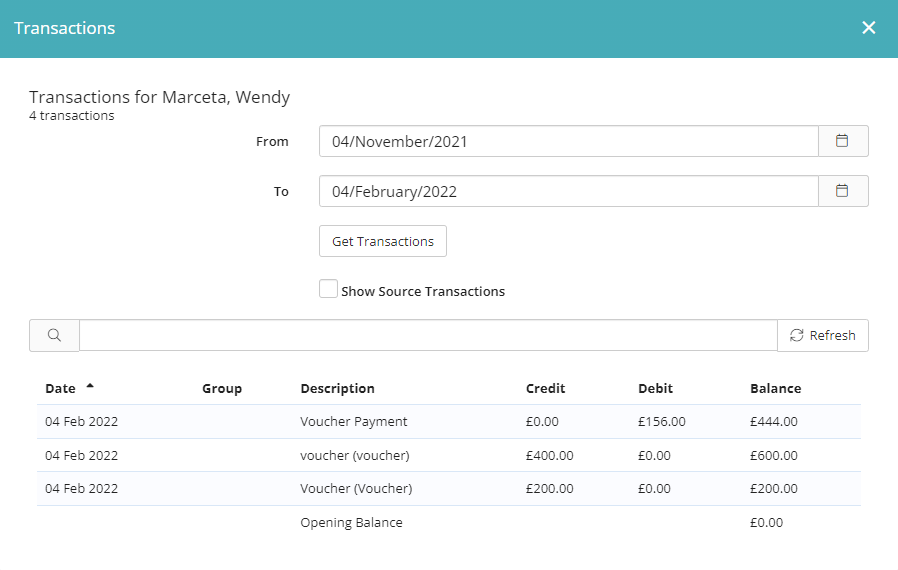Select the £400.00 credit voucher row
Image resolution: width=898 pixels, height=570 pixels.
pos(354,456)
